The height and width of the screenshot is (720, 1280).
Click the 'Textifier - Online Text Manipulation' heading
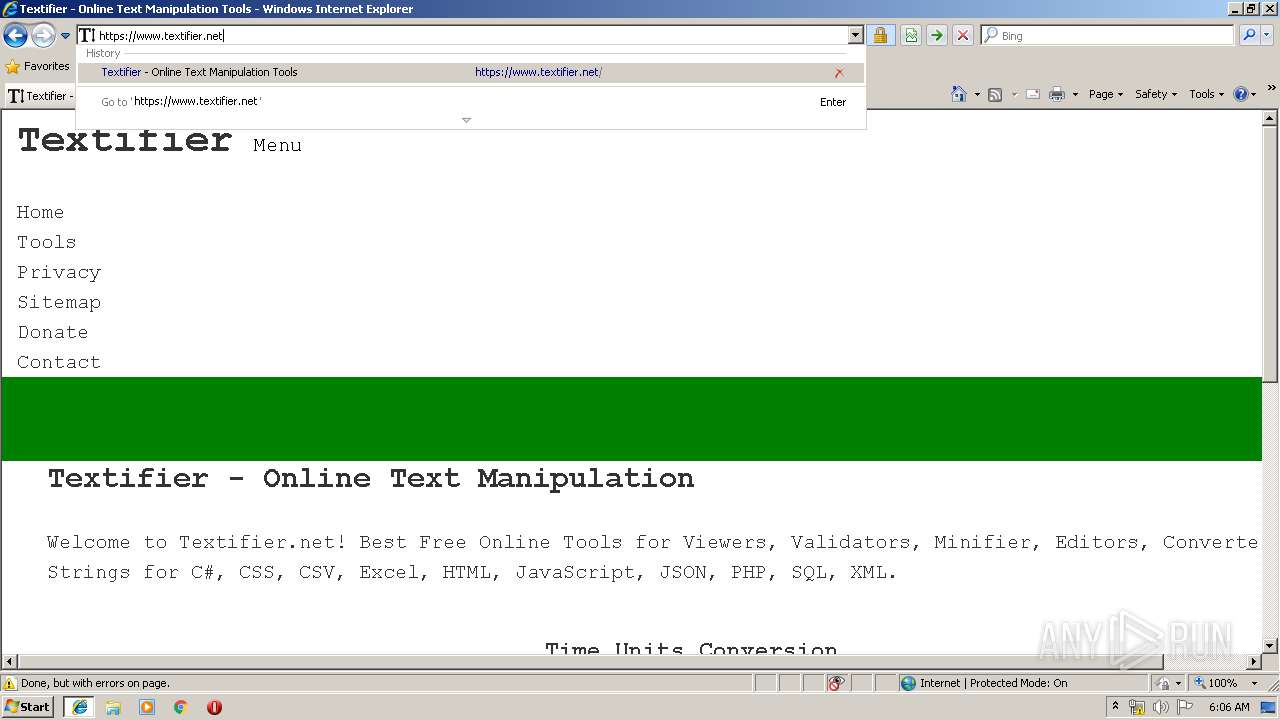(371, 478)
